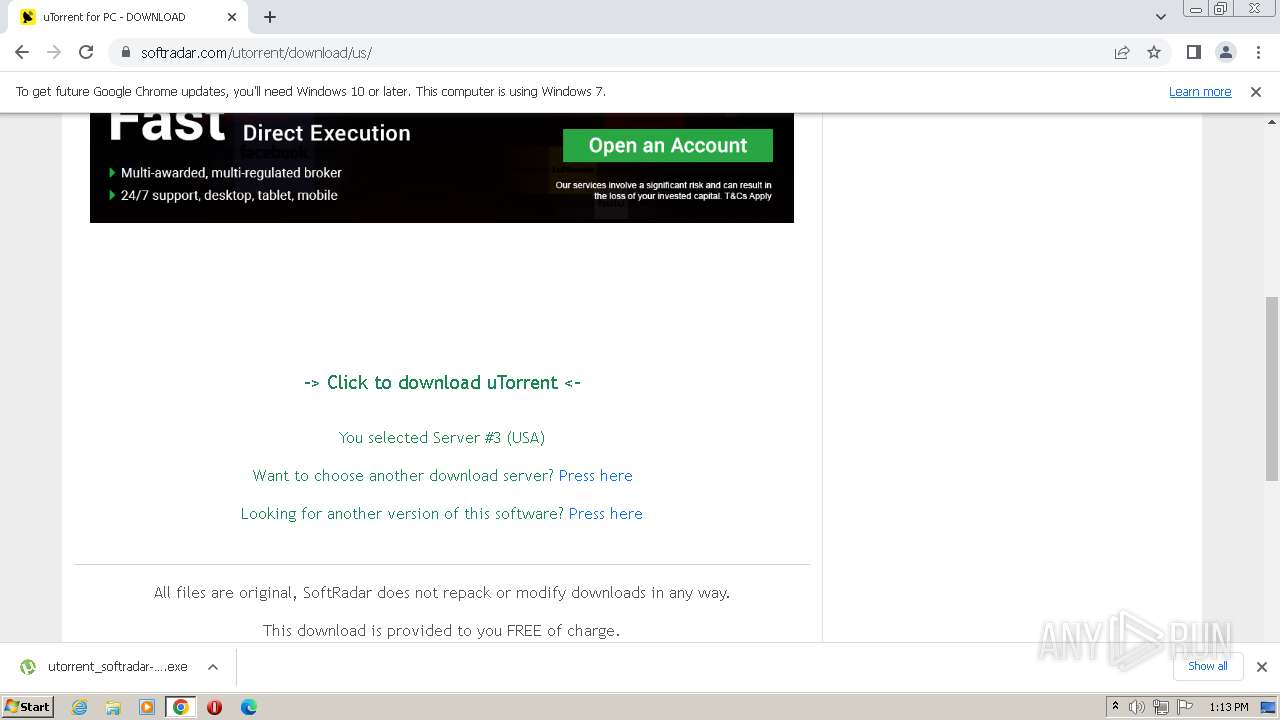Show hidden system tray icons

point(1116,707)
